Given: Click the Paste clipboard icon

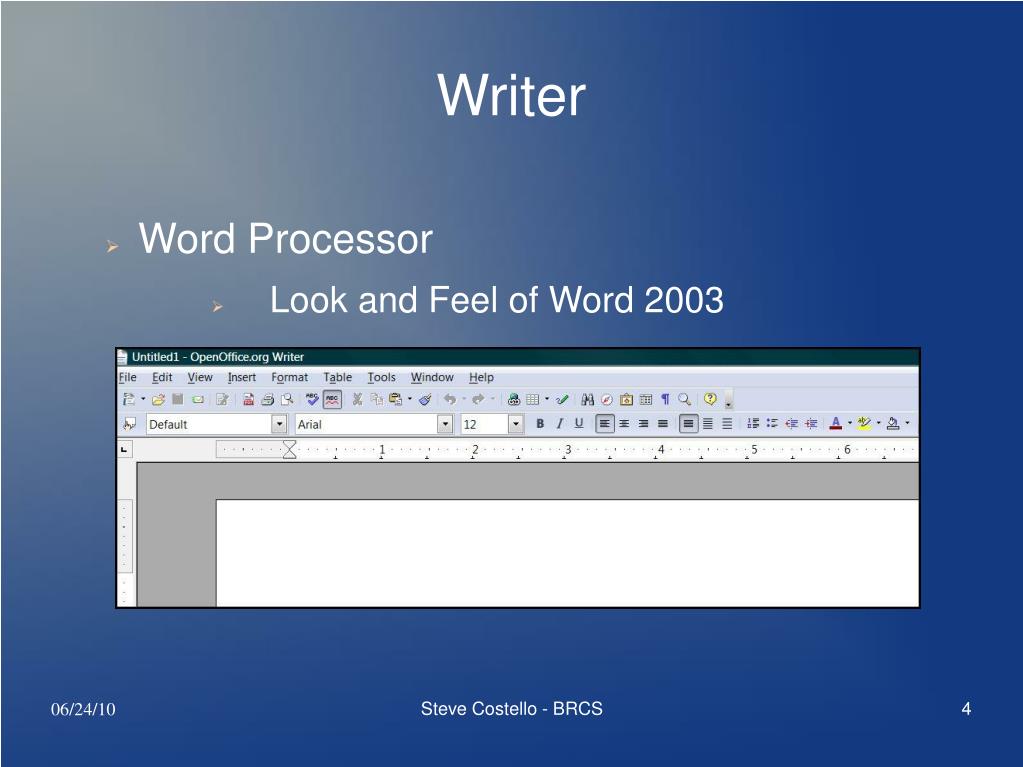Looking at the screenshot, I should pos(395,399).
